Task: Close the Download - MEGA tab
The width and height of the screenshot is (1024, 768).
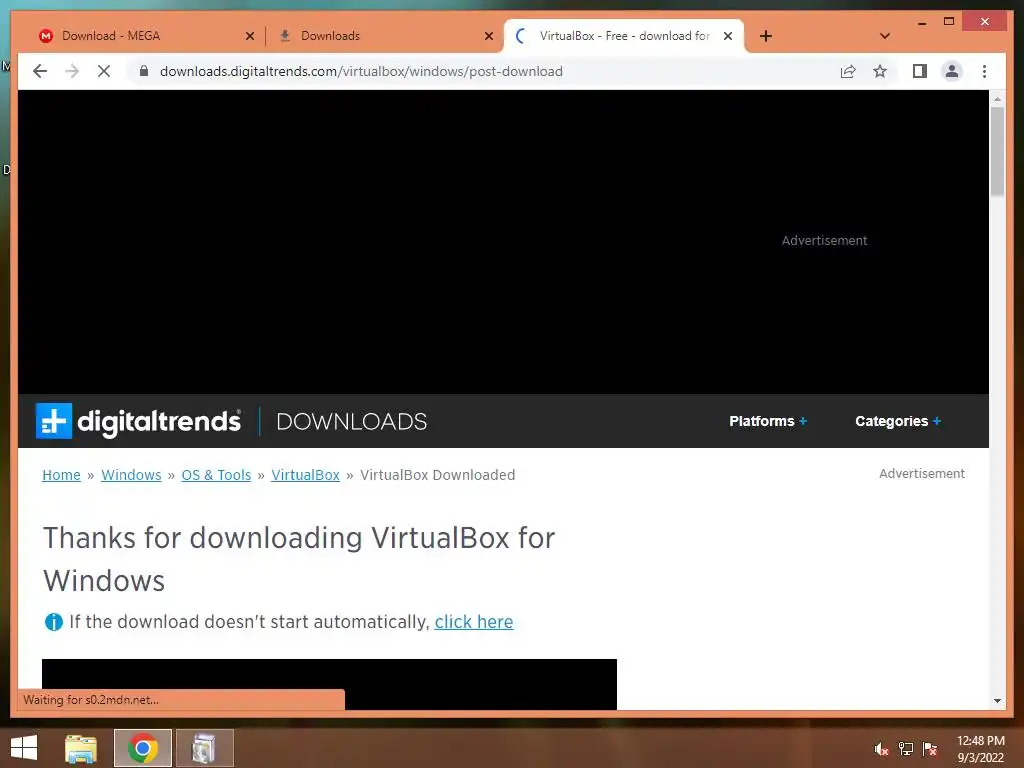Action: coord(249,36)
